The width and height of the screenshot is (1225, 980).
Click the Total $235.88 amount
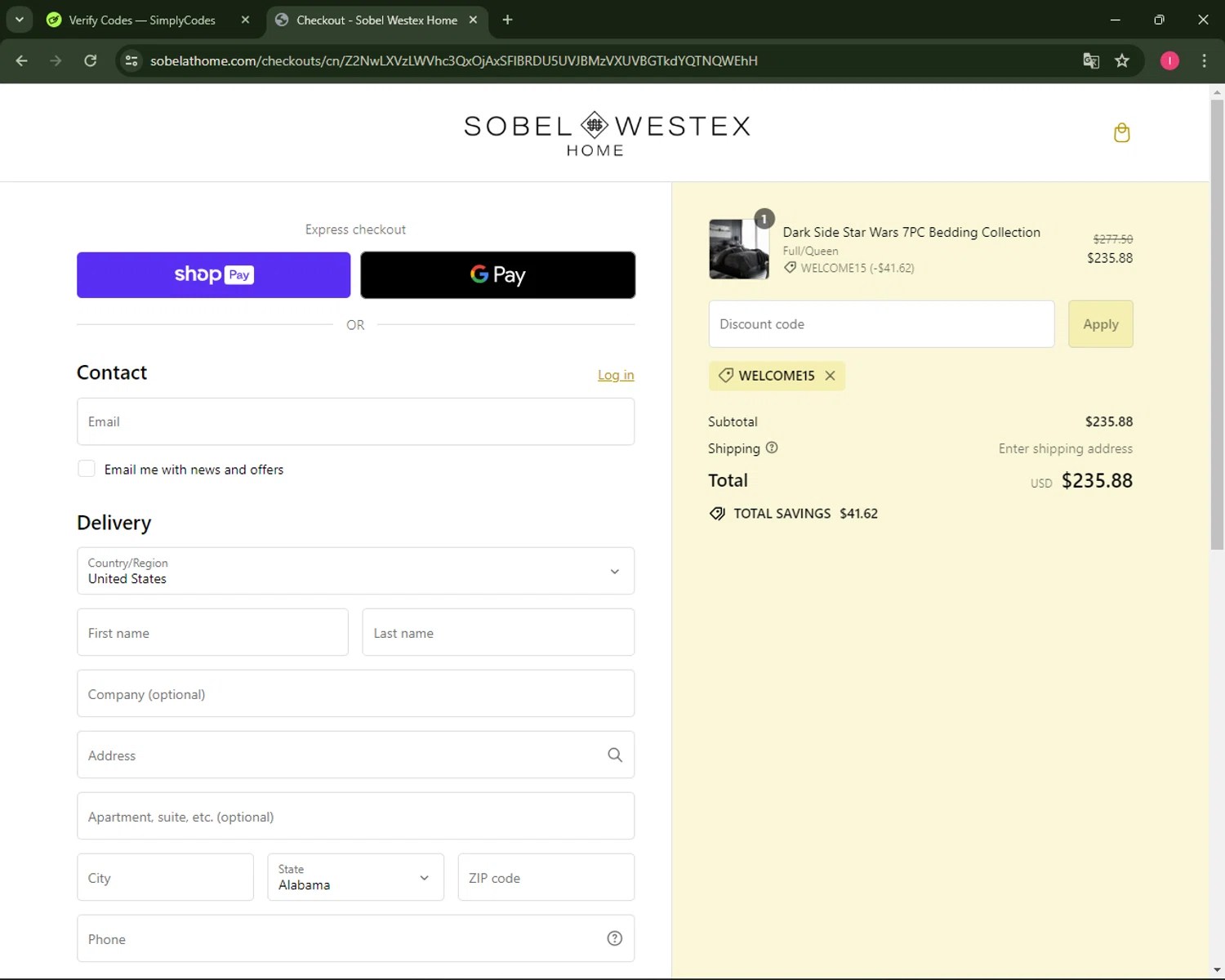pyautogui.click(x=1097, y=480)
